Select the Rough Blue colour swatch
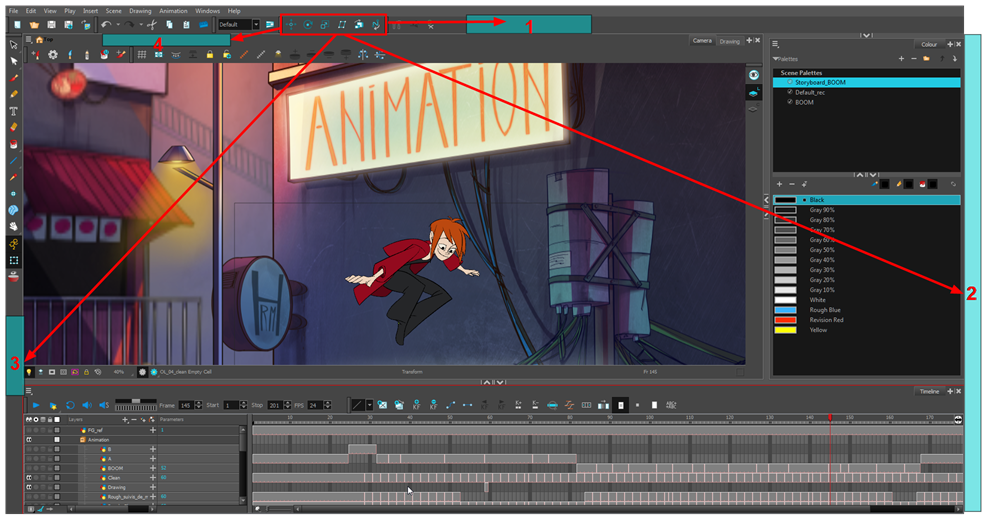This screenshot has height=520, width=987. click(785, 310)
